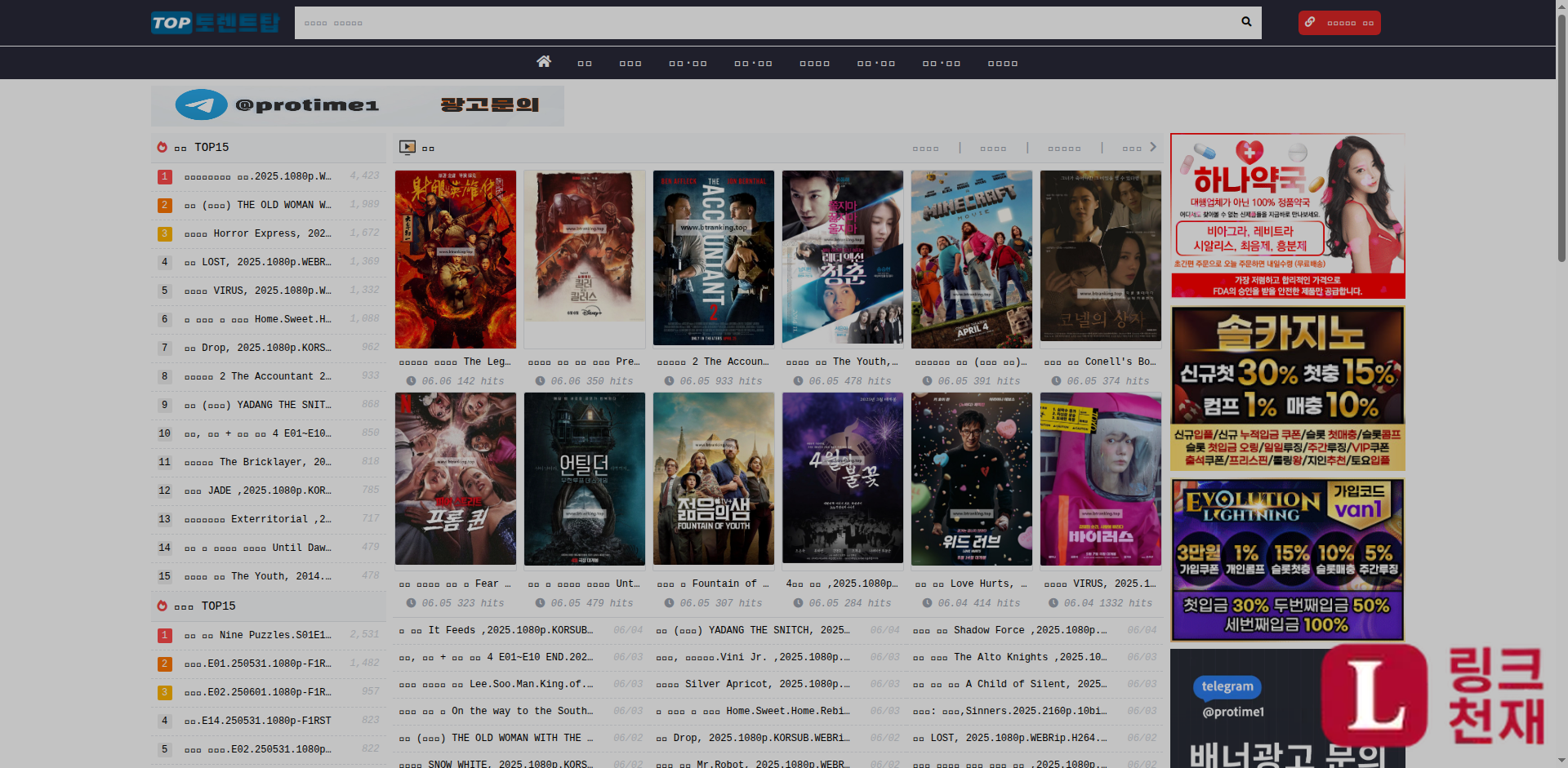Open the TOP site logo
The height and width of the screenshot is (768, 1568).
point(216,23)
